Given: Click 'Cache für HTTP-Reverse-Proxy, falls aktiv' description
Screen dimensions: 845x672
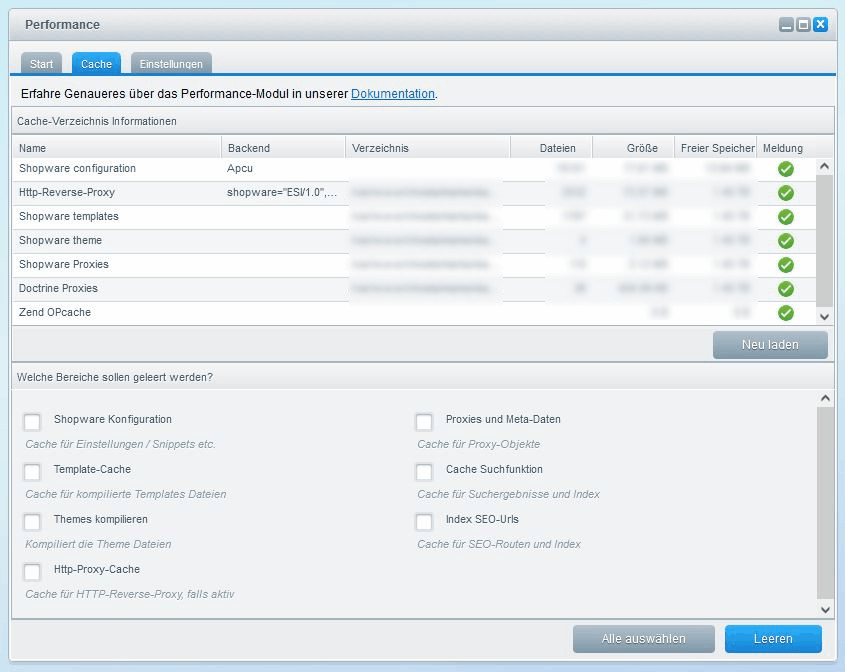Looking at the screenshot, I should pyautogui.click(x=130, y=594).
